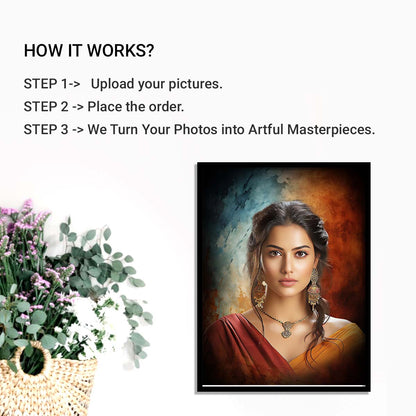Screen dimensions: 416x416
Task: Click "We Turn Your Photos into Artful Masterpieces."
Action: (x=231, y=129)
